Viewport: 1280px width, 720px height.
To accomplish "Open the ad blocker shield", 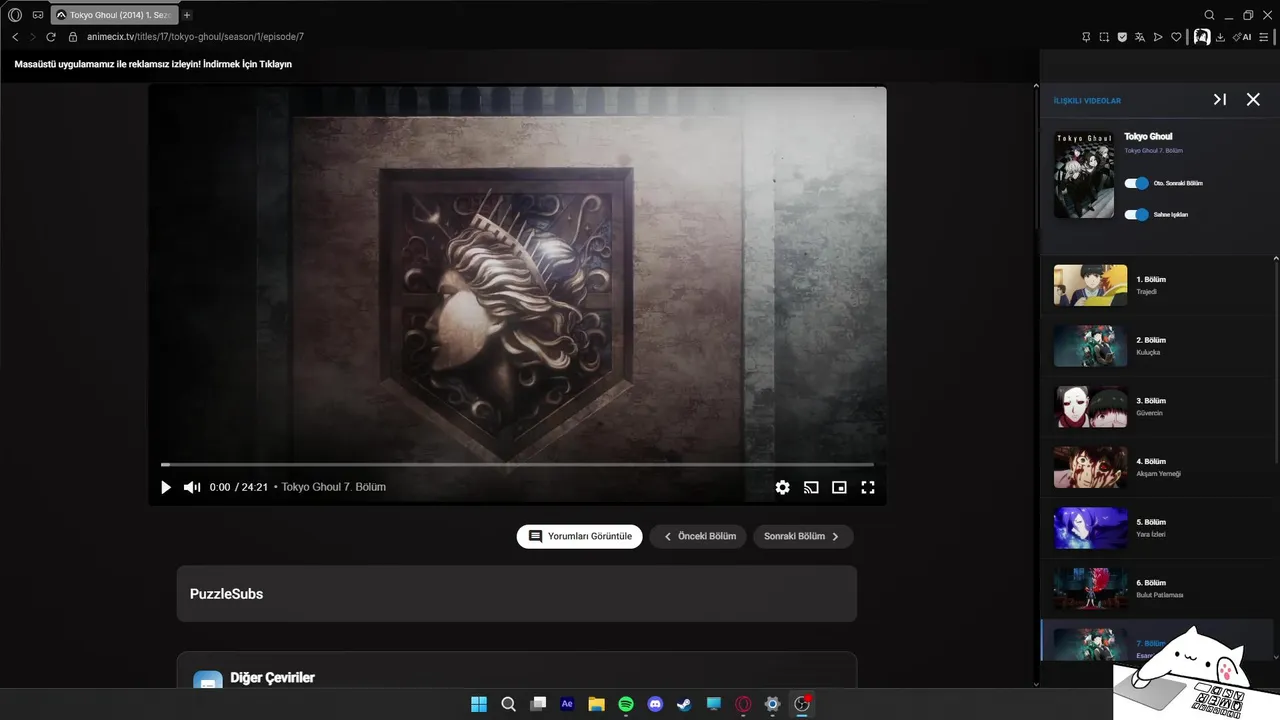I will point(1122,37).
